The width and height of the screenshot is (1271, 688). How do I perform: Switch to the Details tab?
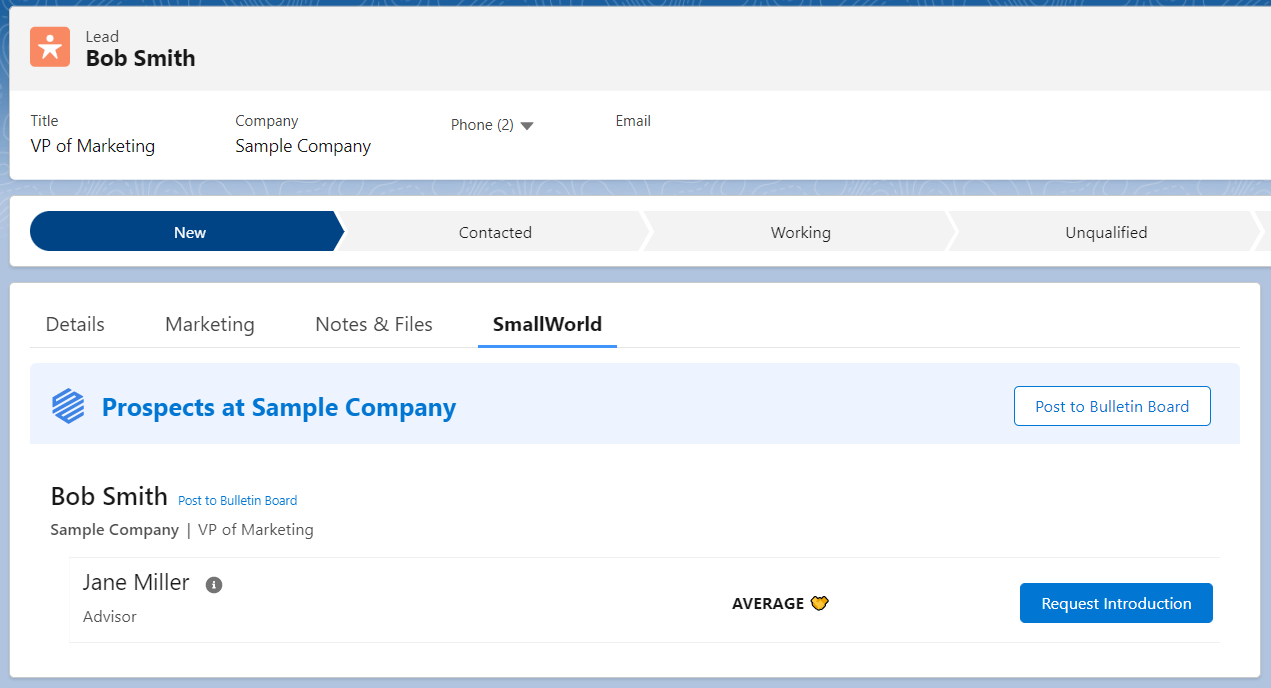(x=74, y=324)
